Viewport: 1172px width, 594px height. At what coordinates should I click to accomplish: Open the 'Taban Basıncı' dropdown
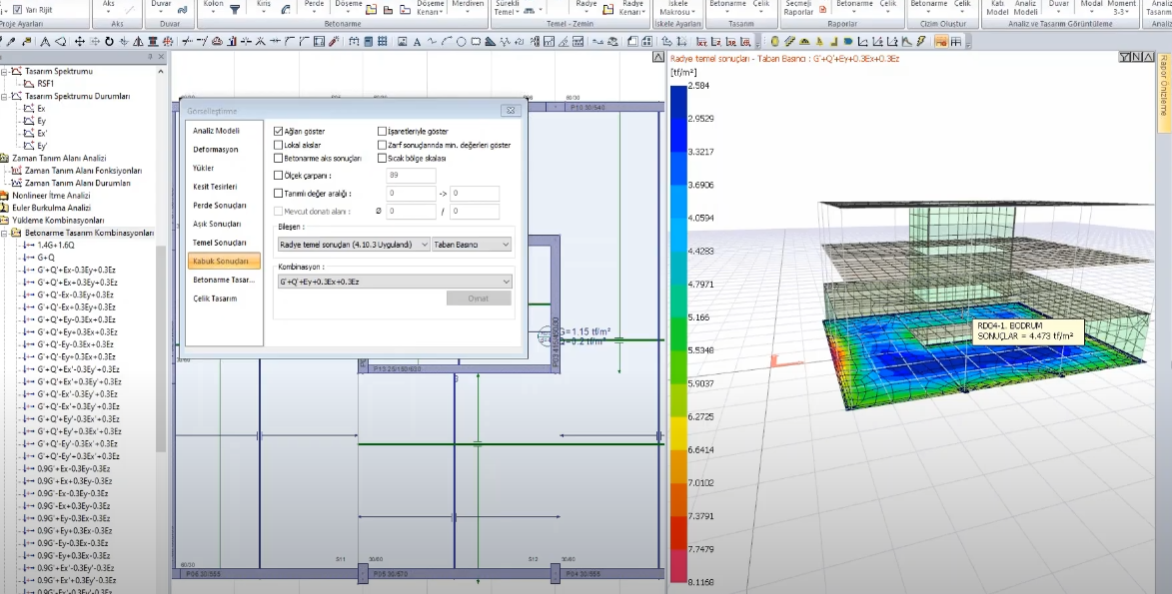coord(471,244)
